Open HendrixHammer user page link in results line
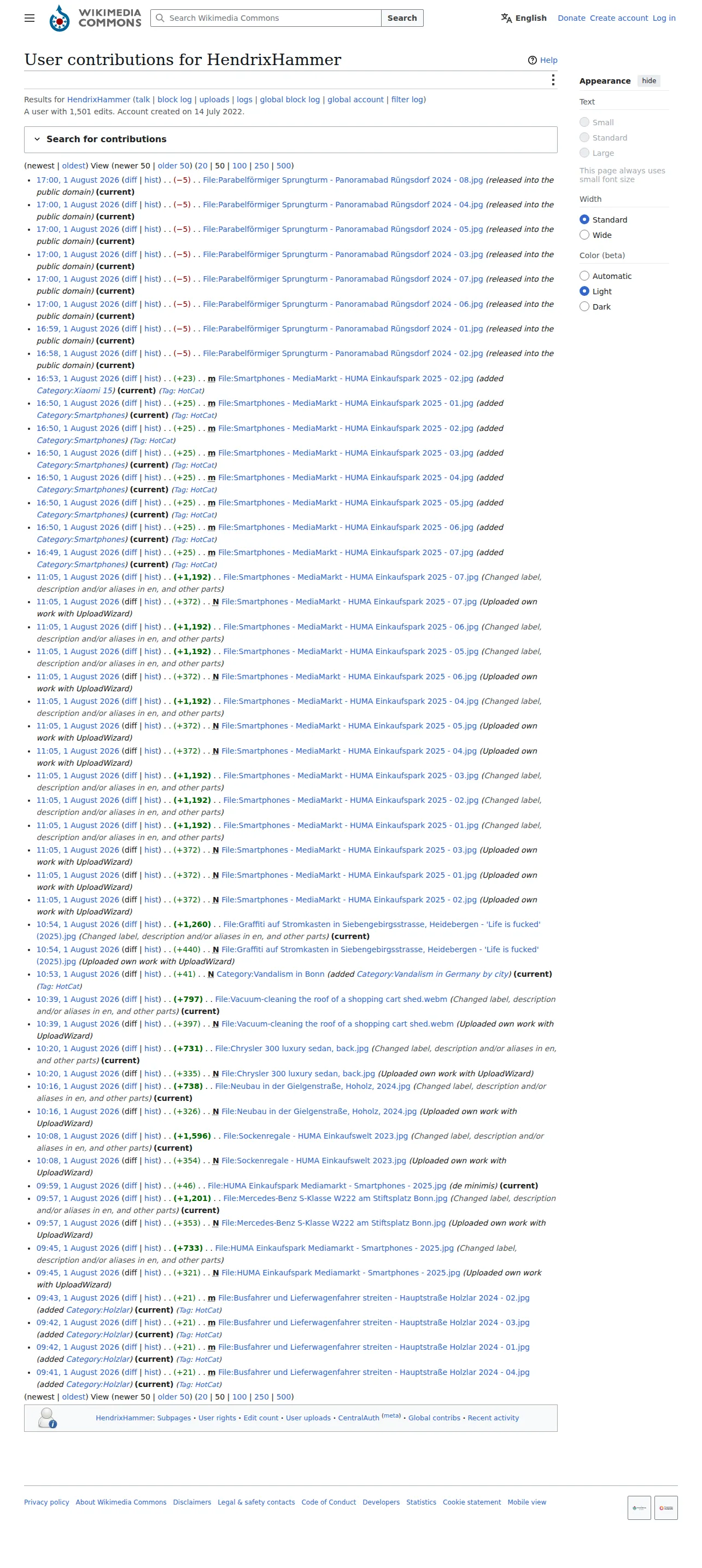The width and height of the screenshot is (702, 1568). 98,100
